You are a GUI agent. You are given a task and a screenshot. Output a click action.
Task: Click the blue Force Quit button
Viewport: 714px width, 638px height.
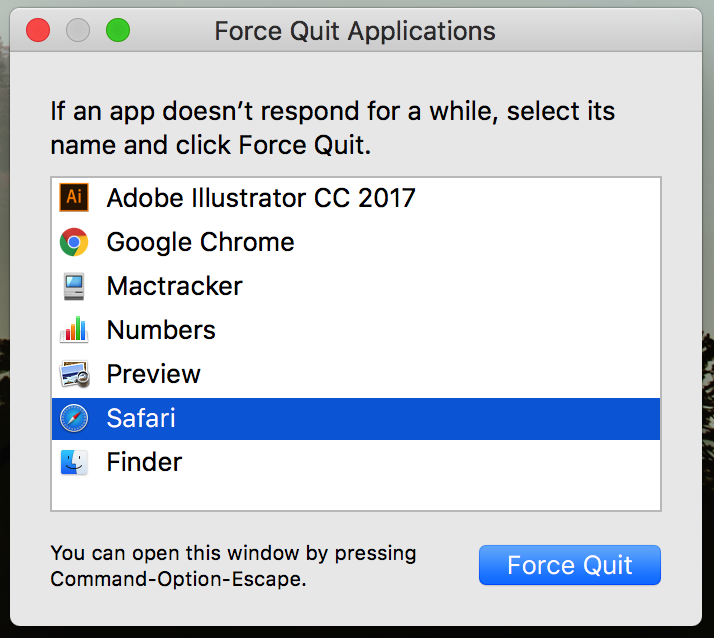coord(570,565)
